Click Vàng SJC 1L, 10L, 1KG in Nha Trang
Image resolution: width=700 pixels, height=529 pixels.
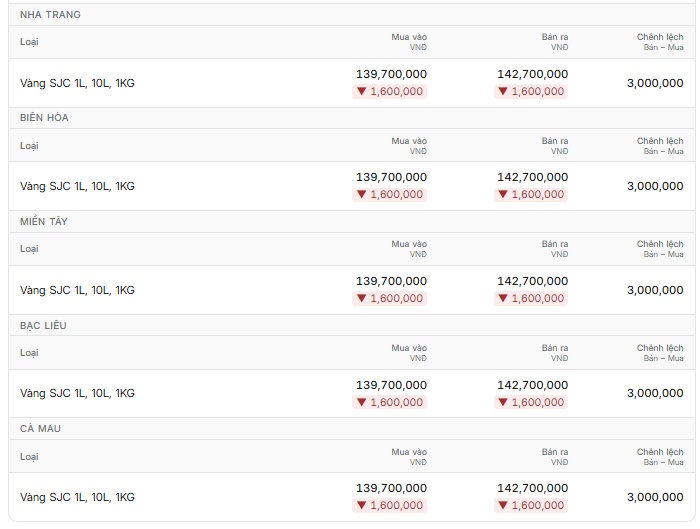77,83
